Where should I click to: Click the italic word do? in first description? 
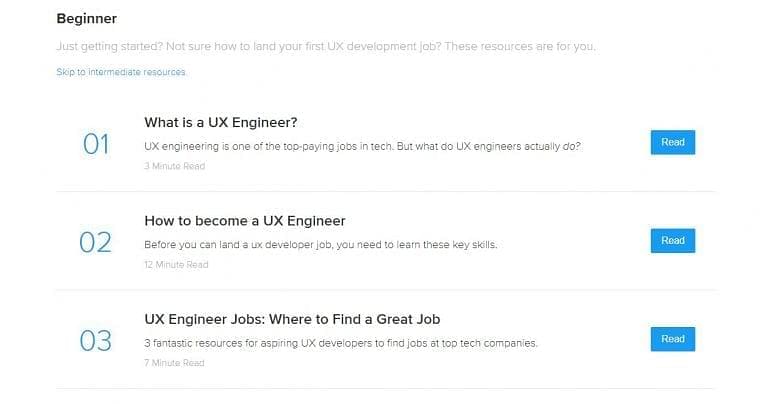(x=571, y=146)
